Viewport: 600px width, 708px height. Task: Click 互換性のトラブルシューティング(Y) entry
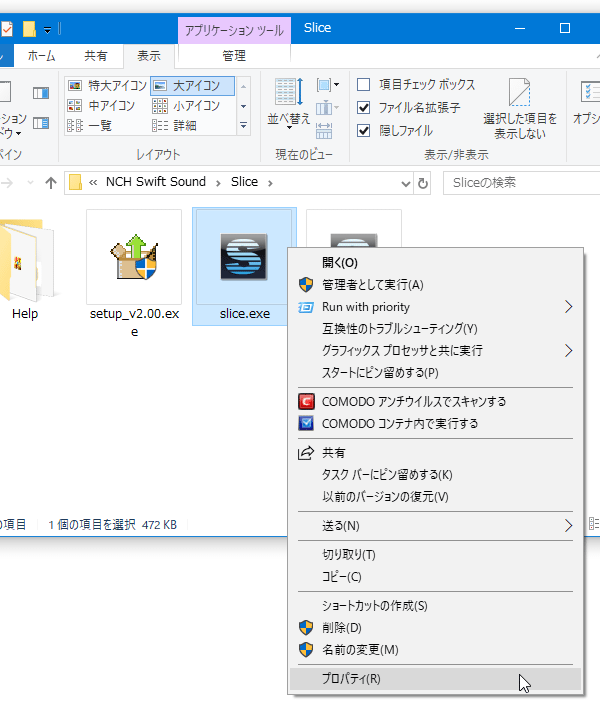pos(435,329)
